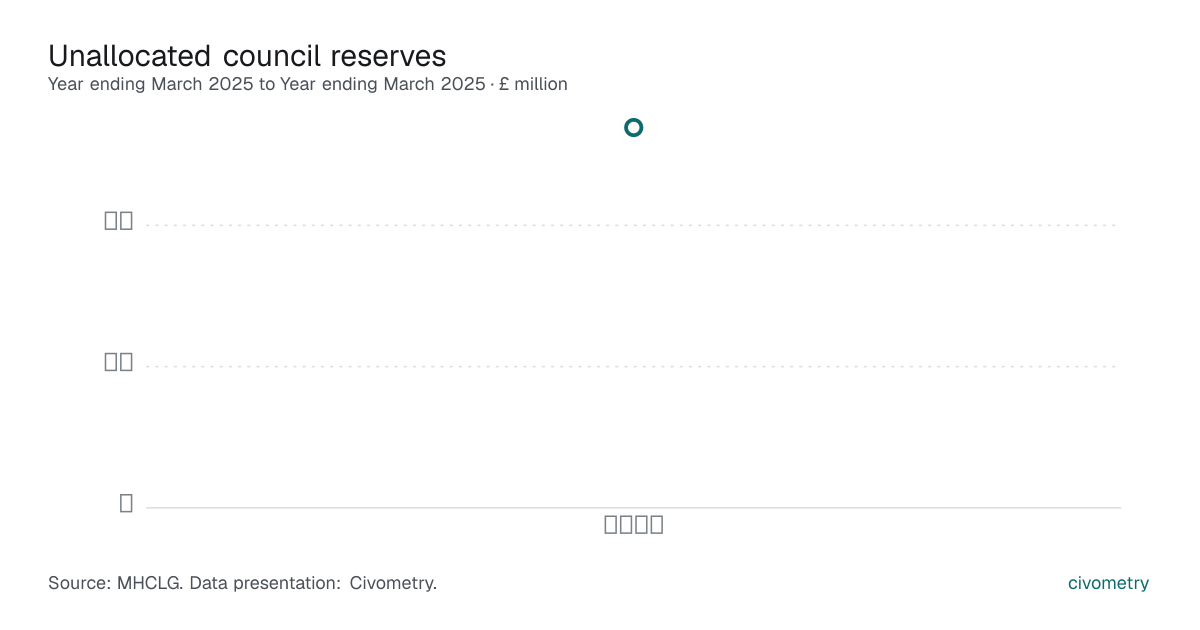The height and width of the screenshot is (630, 1200).
Task: Click the lower dotted horizontal gridline
Action: [x=633, y=366]
